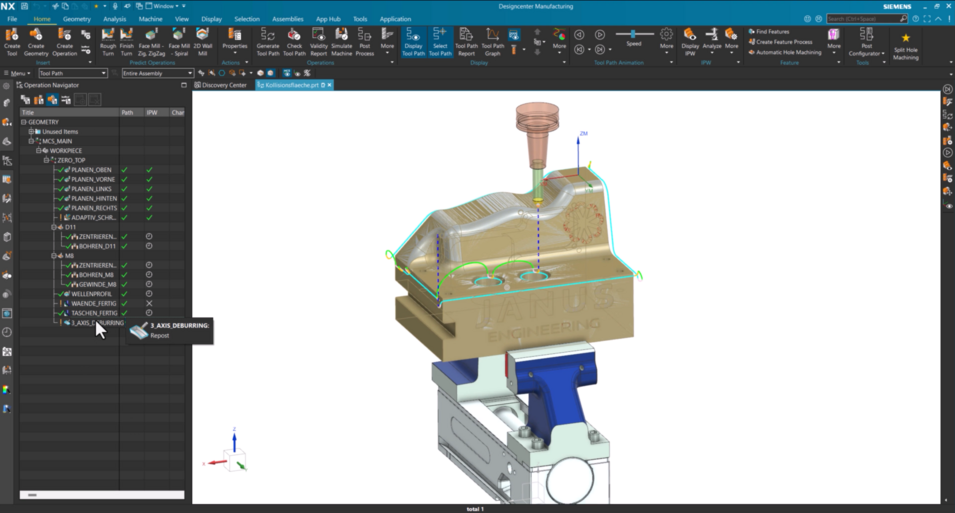Toggle Display Tool Path
Screen dimensions: 955x513
click(x=413, y=41)
